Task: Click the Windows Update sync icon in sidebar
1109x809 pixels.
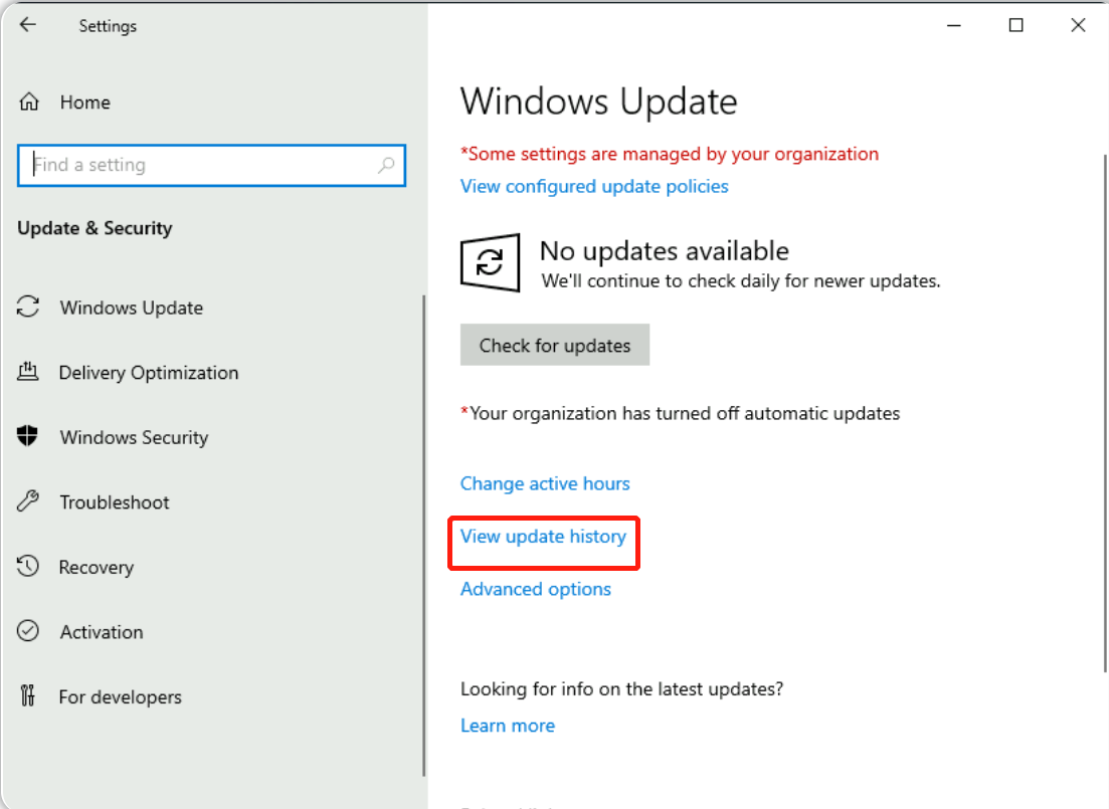Action: pos(28,307)
